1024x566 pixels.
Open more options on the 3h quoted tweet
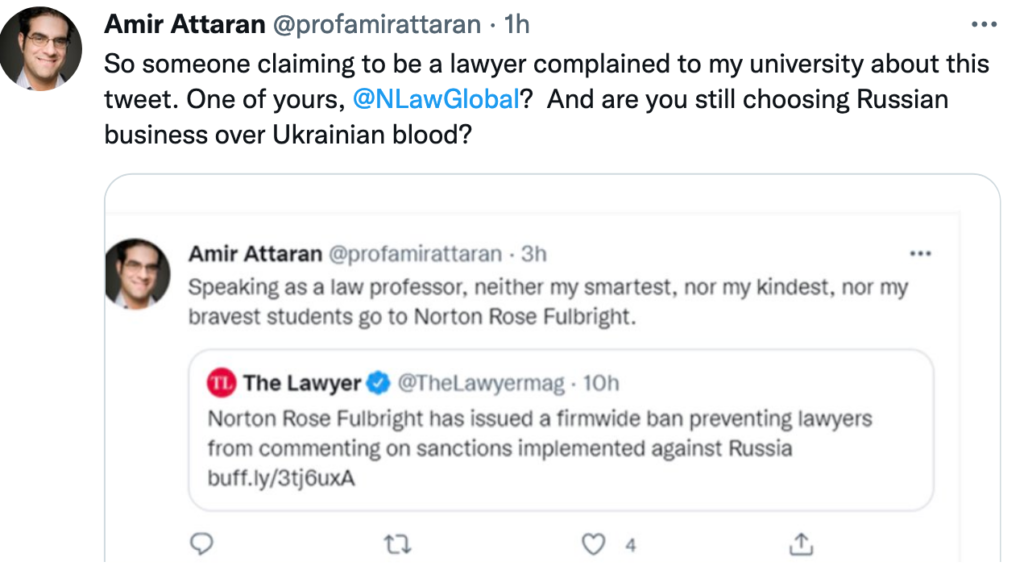click(919, 253)
